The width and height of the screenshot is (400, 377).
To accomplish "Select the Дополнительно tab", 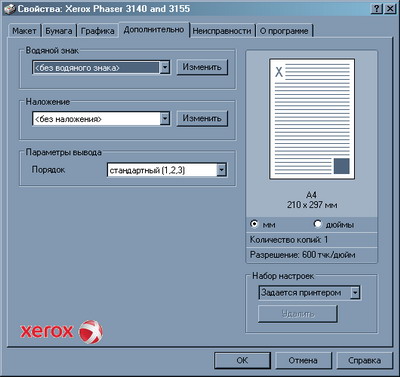I will [x=154, y=30].
